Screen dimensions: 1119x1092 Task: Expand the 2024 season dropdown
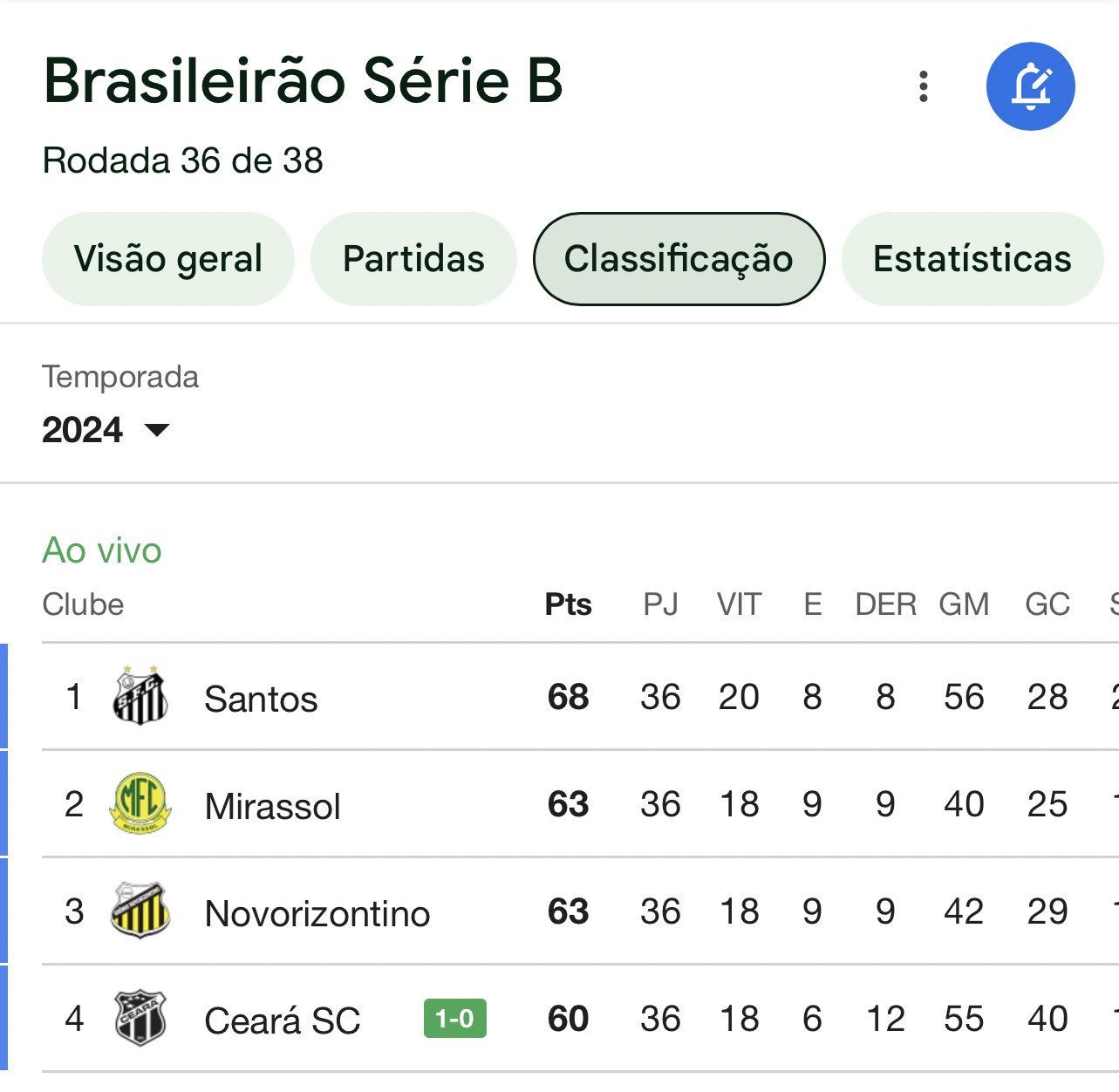click(106, 430)
